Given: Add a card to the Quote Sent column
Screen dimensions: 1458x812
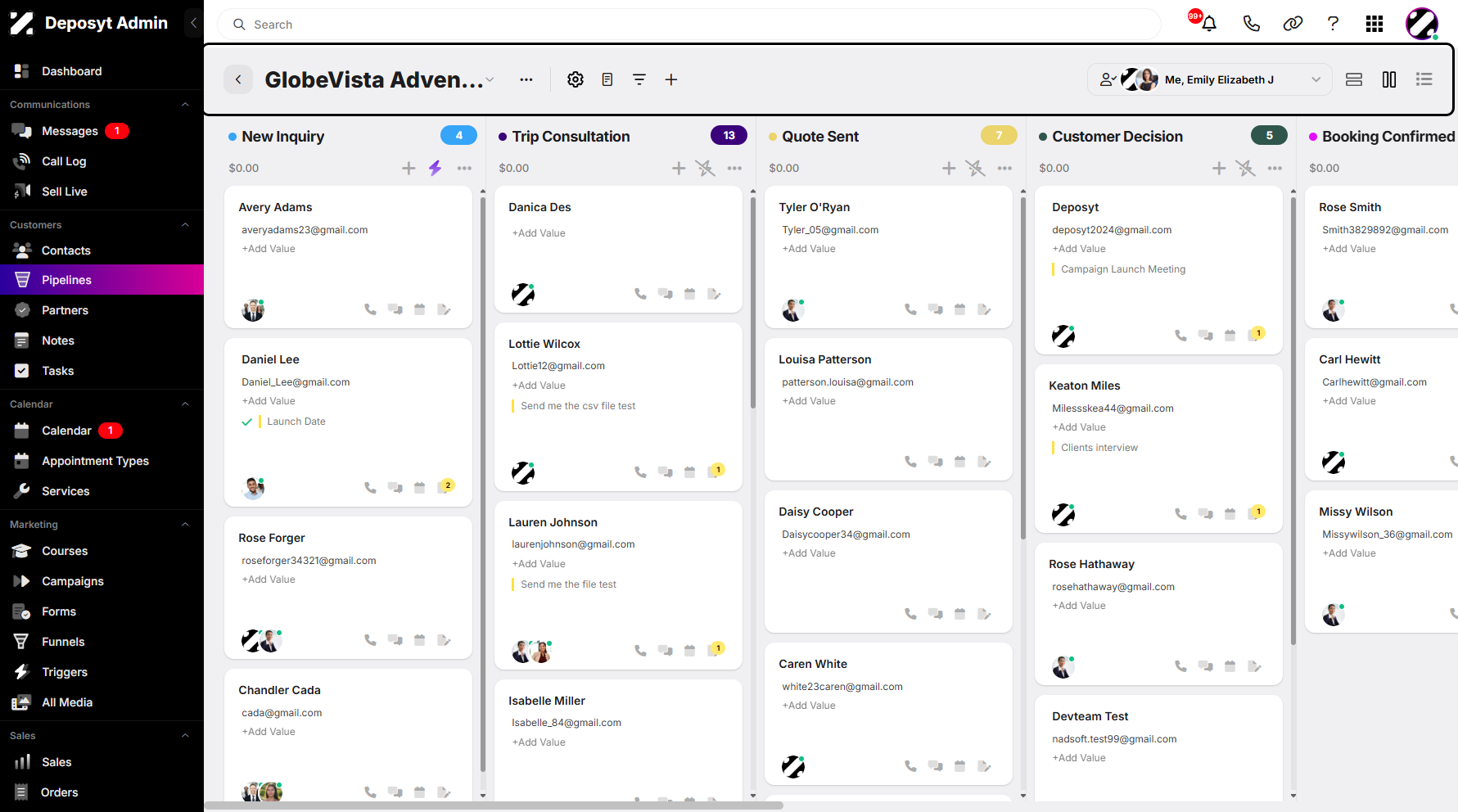Looking at the screenshot, I should point(949,168).
